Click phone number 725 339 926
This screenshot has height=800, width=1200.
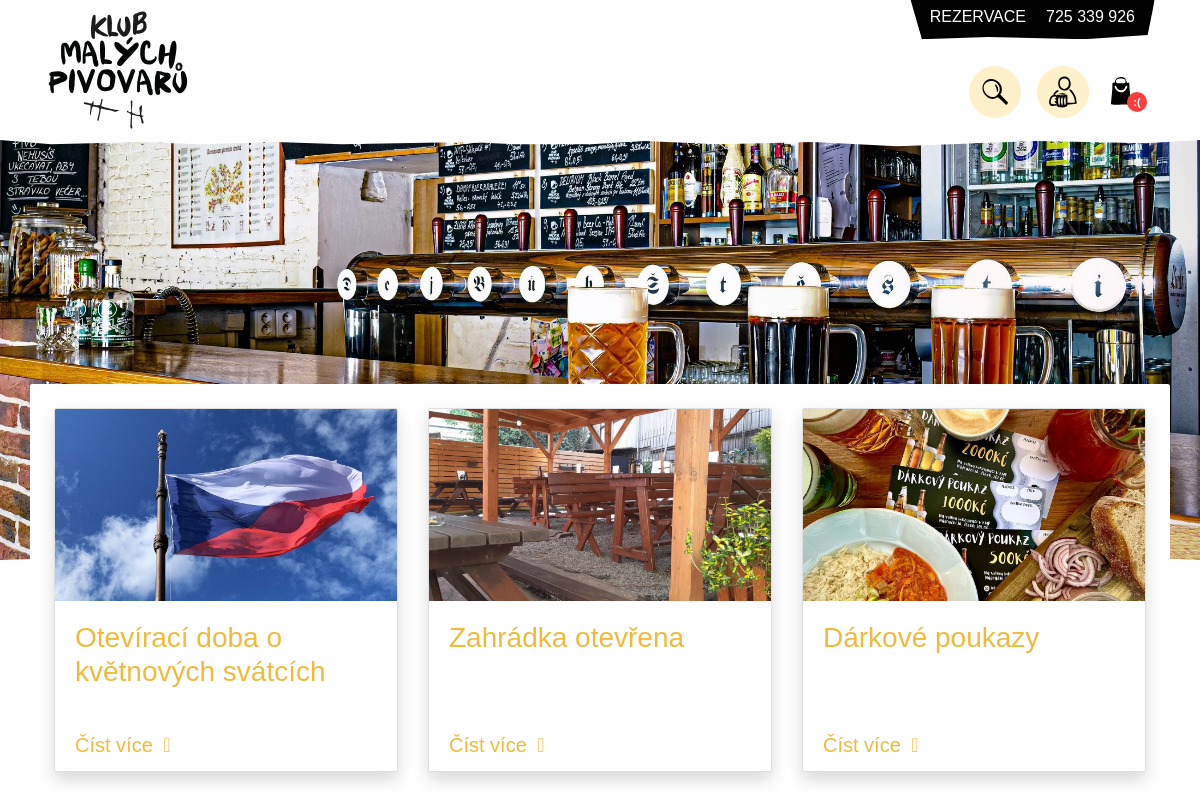pos(1090,17)
